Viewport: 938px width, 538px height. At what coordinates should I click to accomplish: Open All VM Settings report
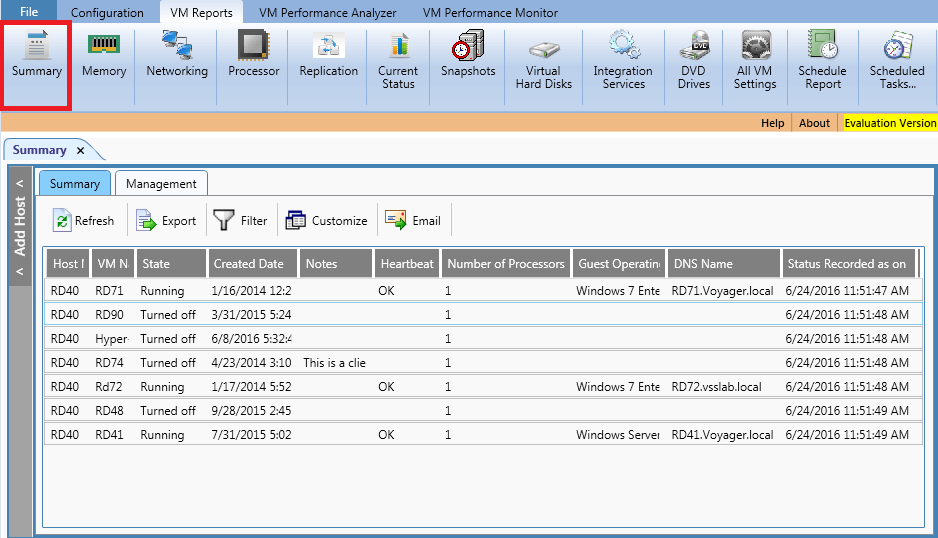[x=755, y=62]
